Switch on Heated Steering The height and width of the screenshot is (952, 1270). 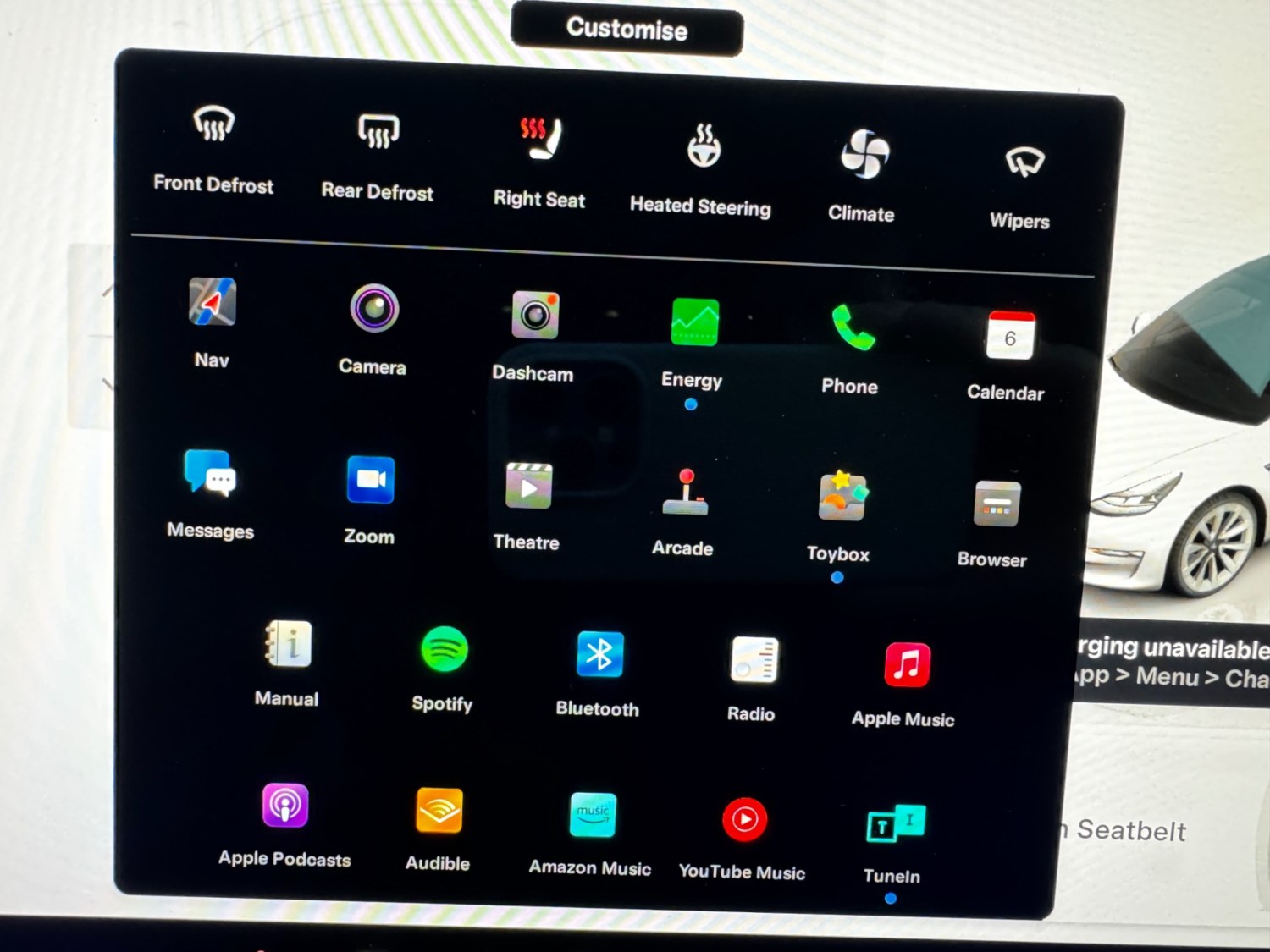coord(703,145)
